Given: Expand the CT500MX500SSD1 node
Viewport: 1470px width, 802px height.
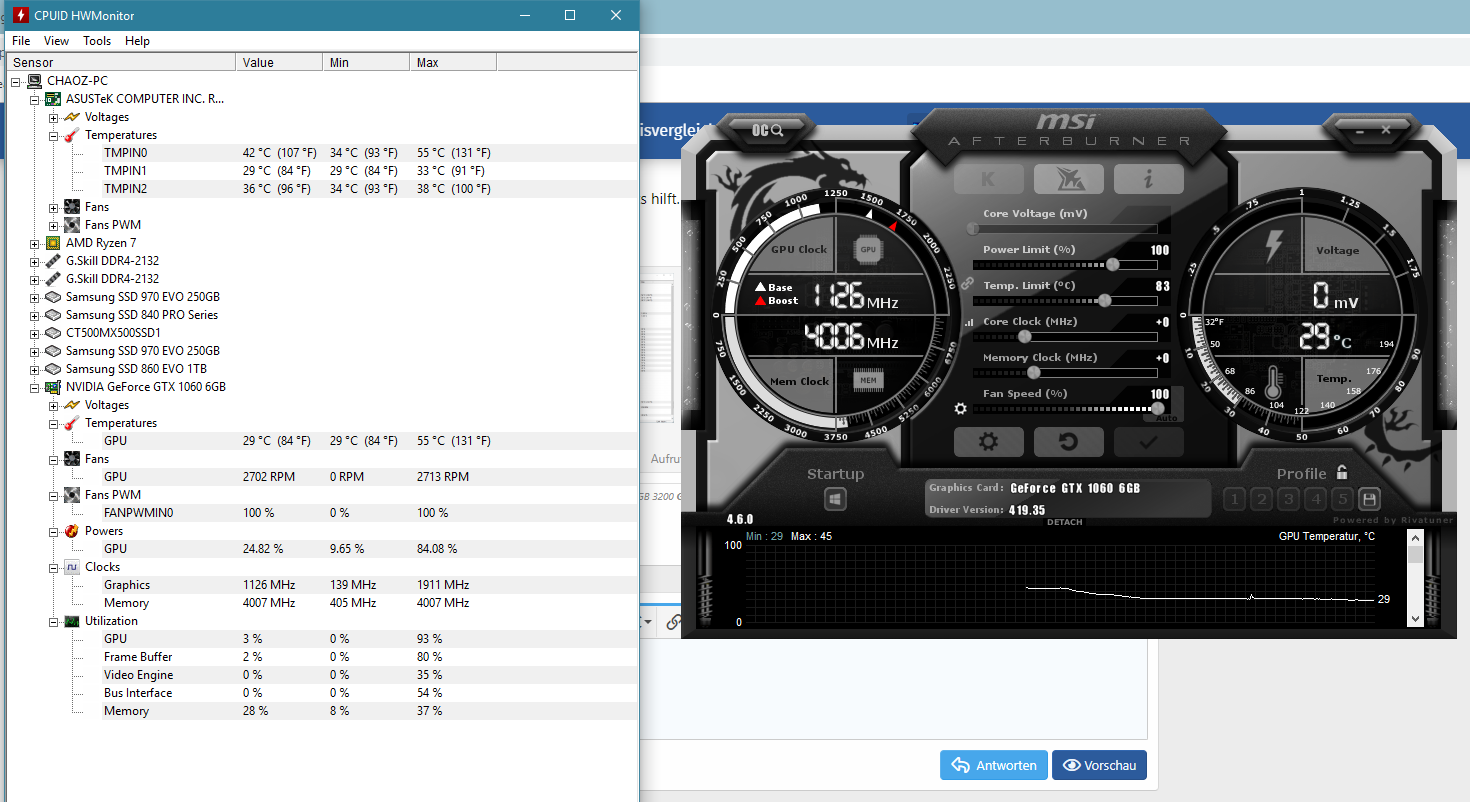Looking at the screenshot, I should (35, 333).
